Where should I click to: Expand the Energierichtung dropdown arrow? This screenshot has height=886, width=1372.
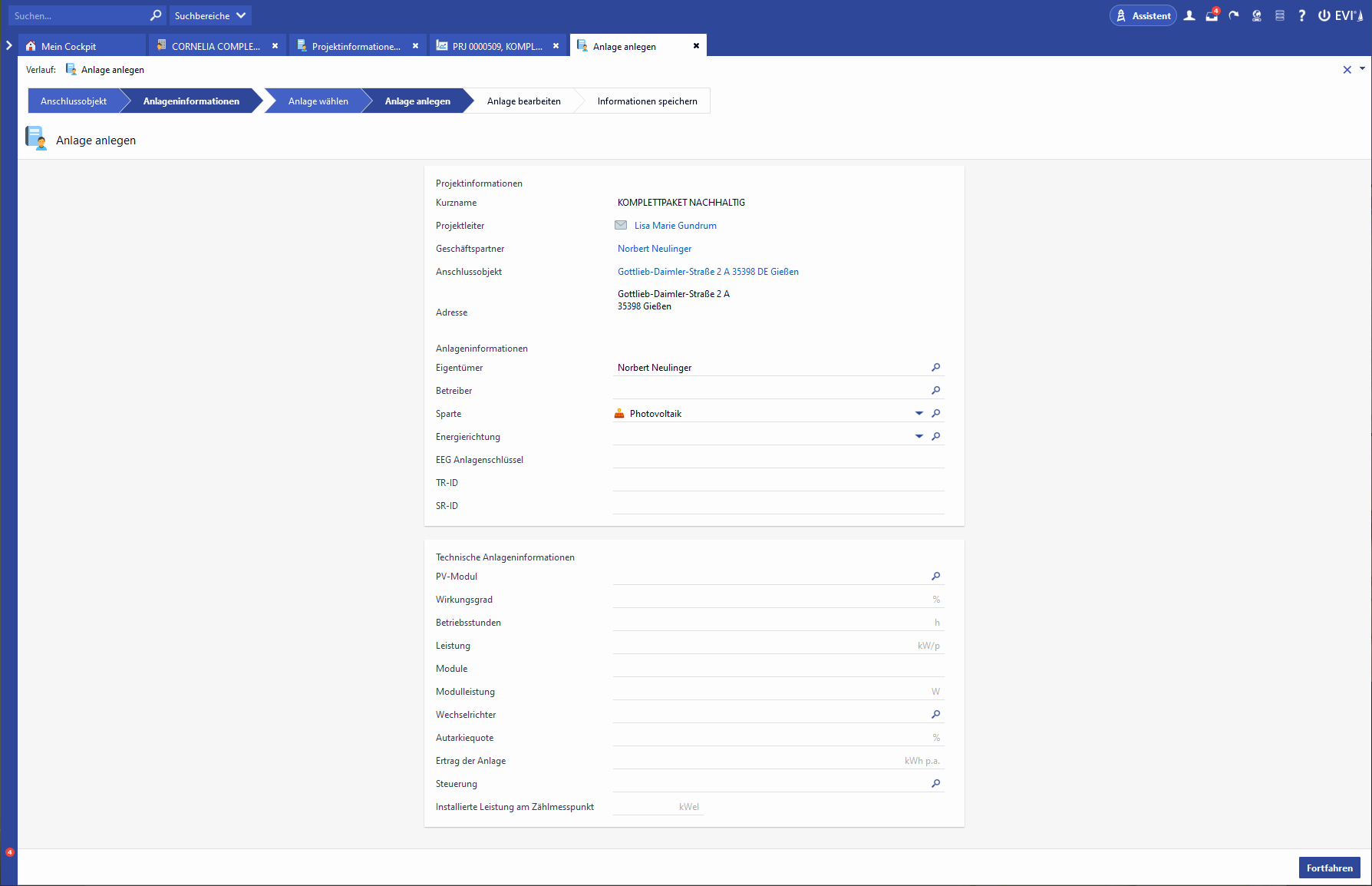919,437
